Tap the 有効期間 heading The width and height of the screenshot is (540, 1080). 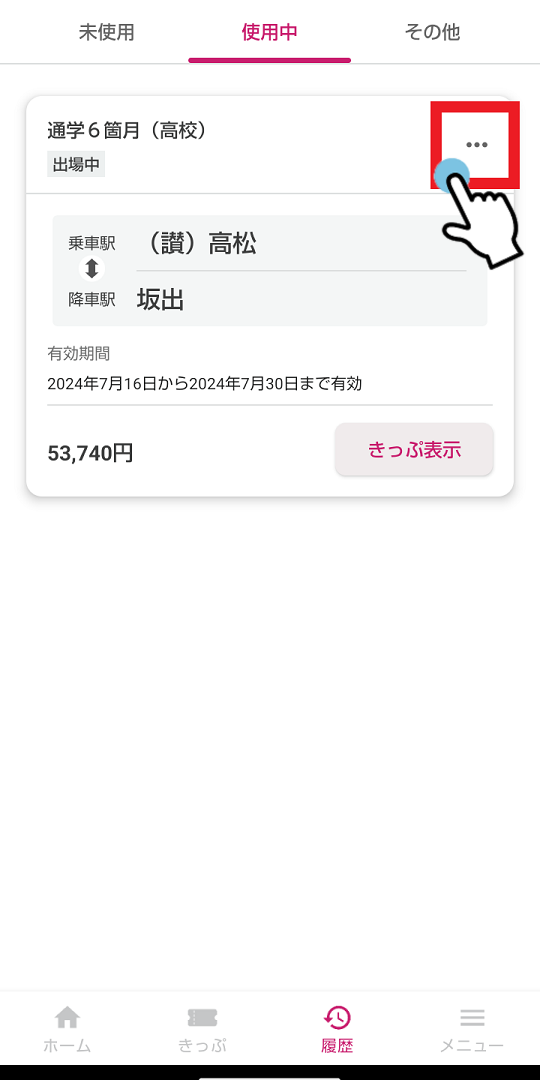point(79,354)
